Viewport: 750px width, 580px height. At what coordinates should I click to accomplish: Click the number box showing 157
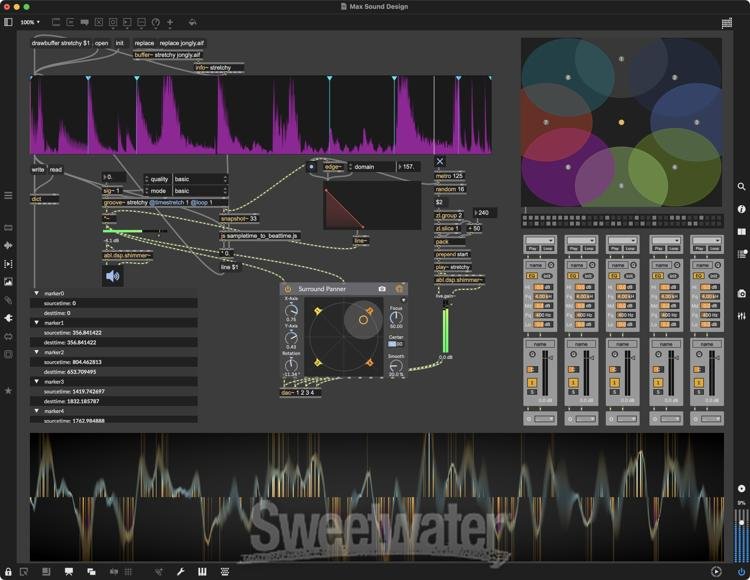[x=409, y=166]
